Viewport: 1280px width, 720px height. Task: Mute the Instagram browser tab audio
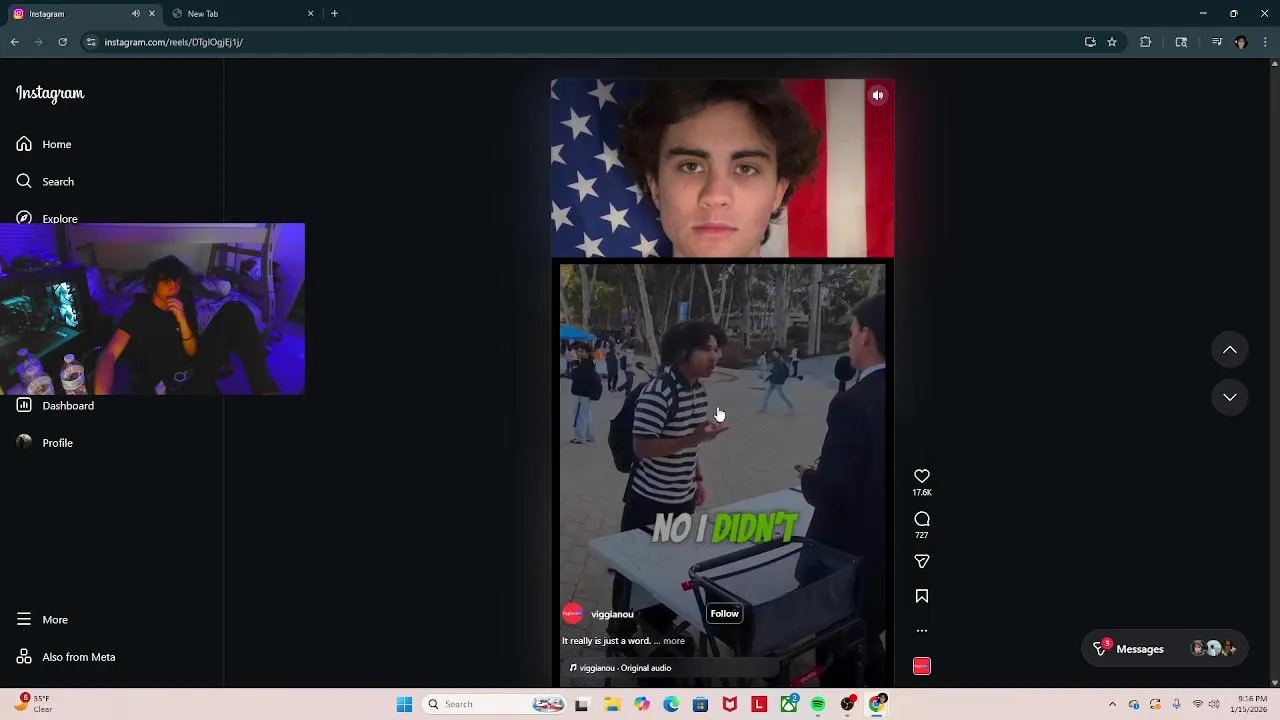pos(136,13)
